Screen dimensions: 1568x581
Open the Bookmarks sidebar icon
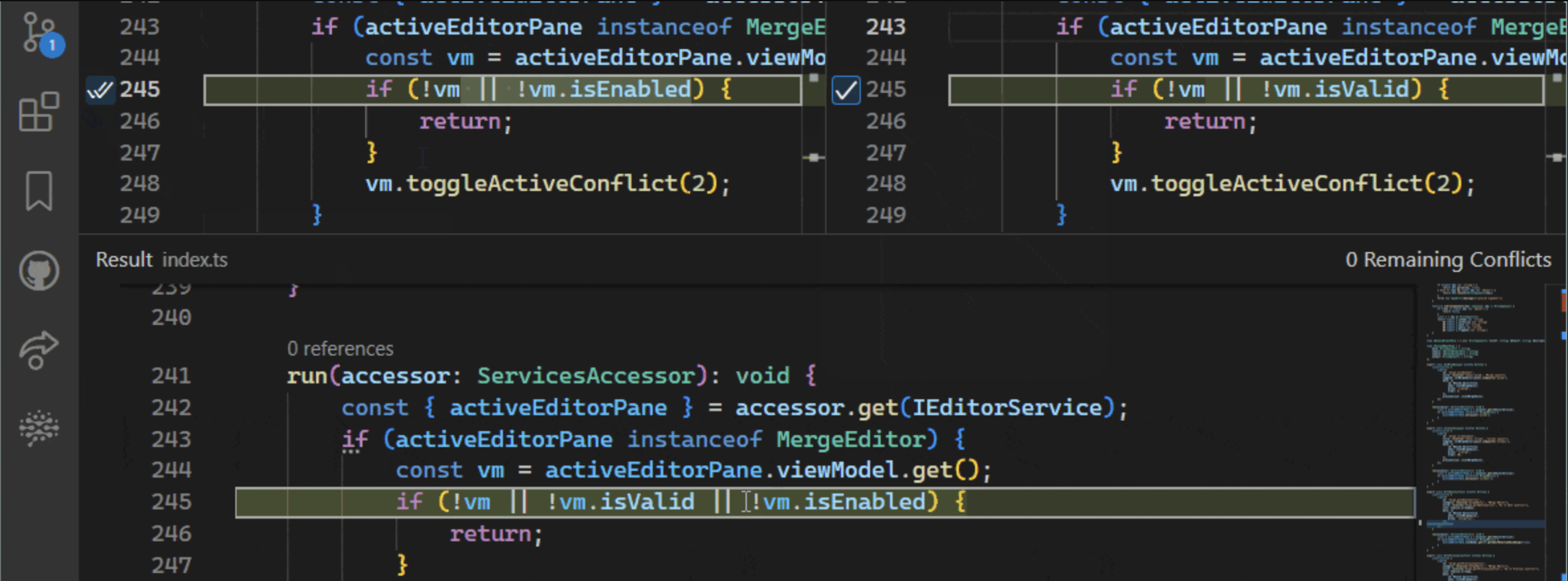coord(39,190)
